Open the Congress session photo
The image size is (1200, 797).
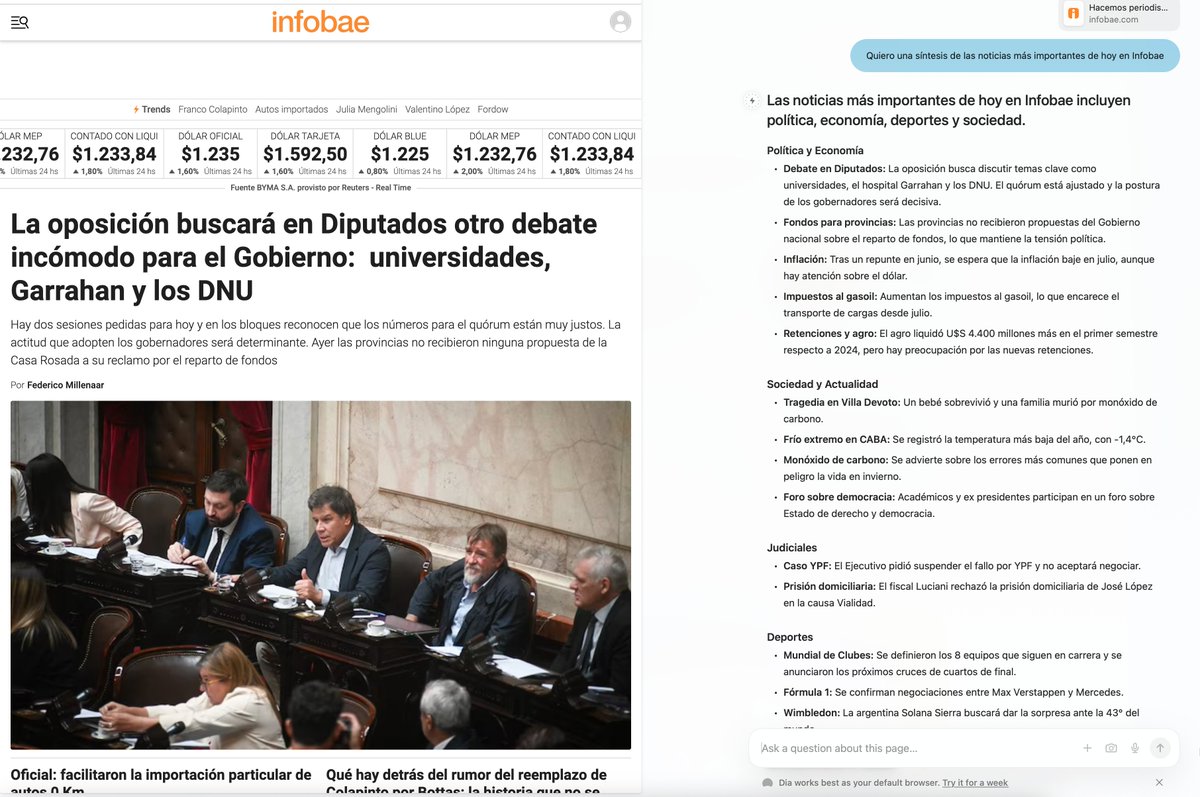[x=320, y=575]
